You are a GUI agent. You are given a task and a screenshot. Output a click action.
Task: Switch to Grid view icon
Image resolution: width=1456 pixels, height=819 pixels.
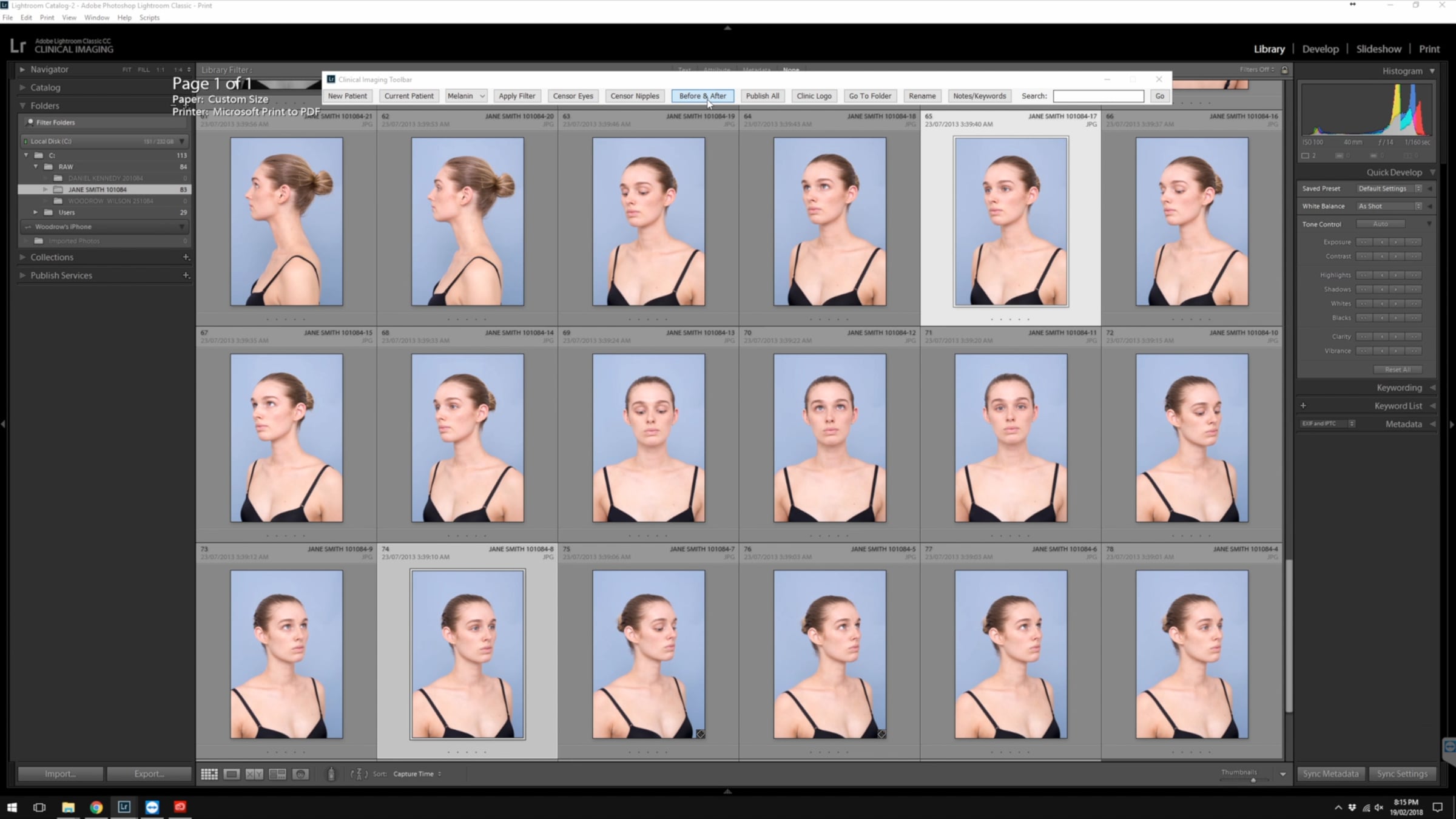pos(209,774)
